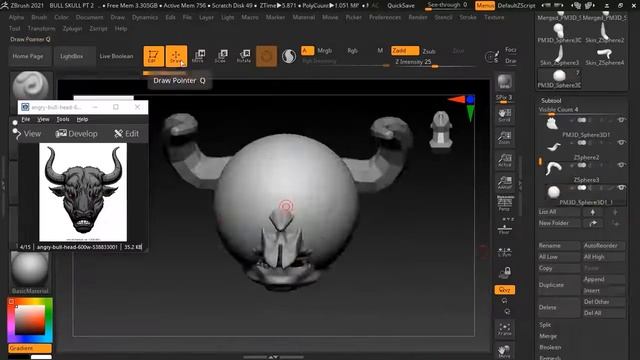Click the Move canvas hand icon

504,351
